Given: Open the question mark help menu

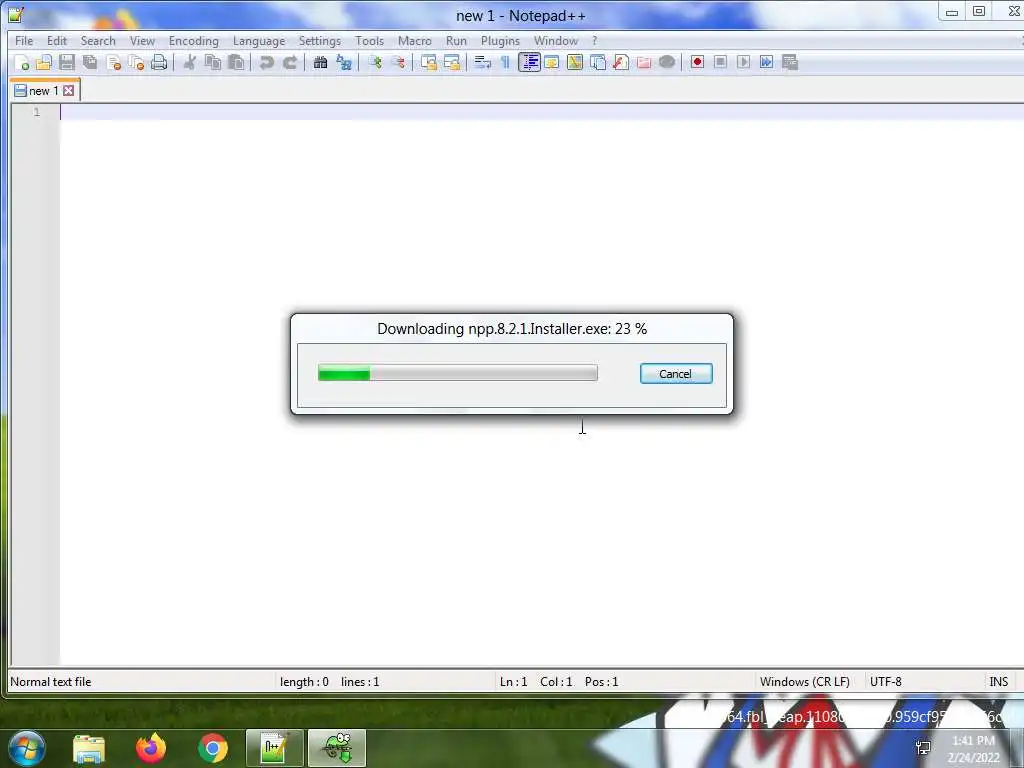Looking at the screenshot, I should [x=594, y=40].
